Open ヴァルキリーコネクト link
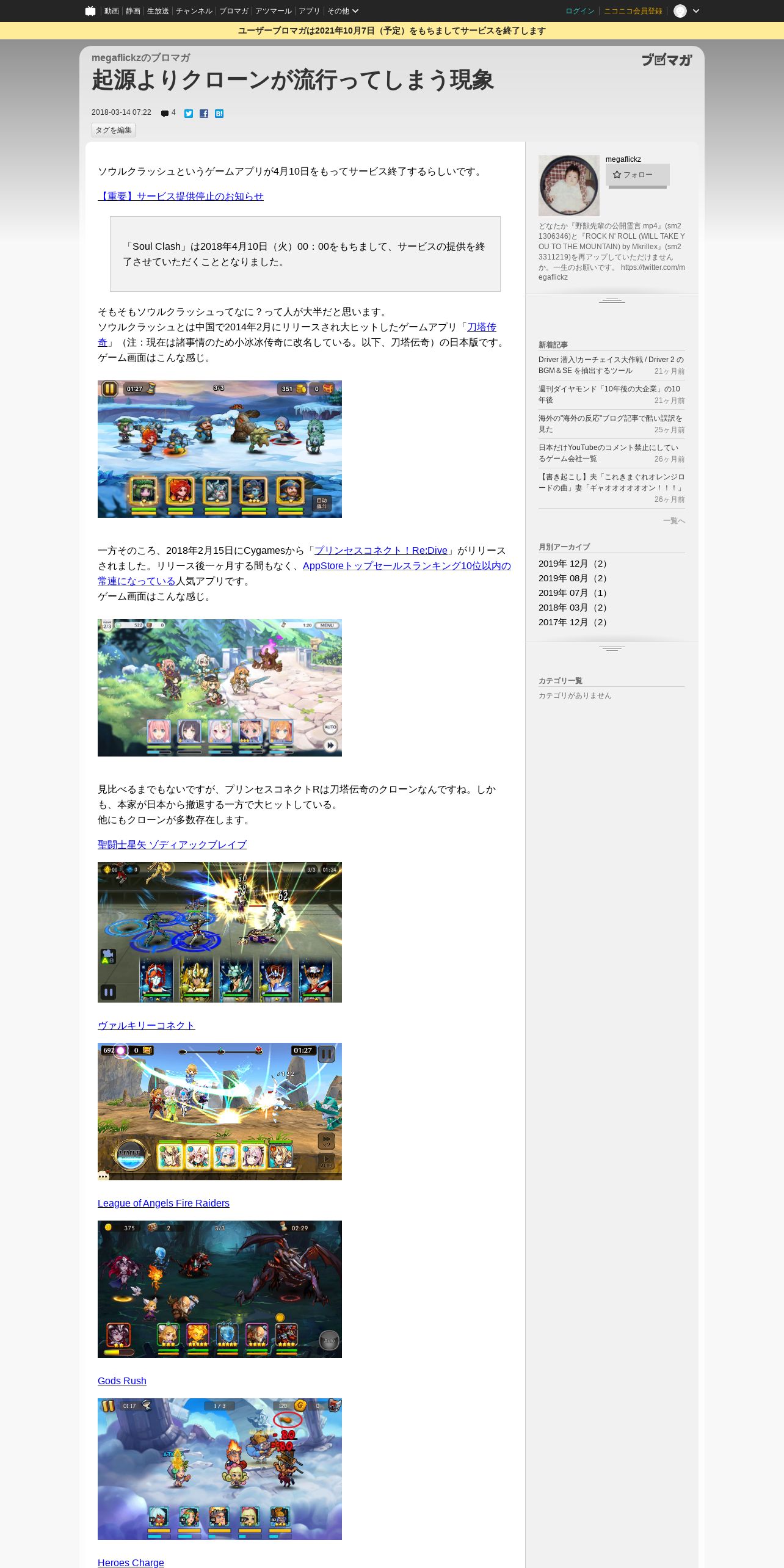The width and height of the screenshot is (784, 1568). [147, 1025]
